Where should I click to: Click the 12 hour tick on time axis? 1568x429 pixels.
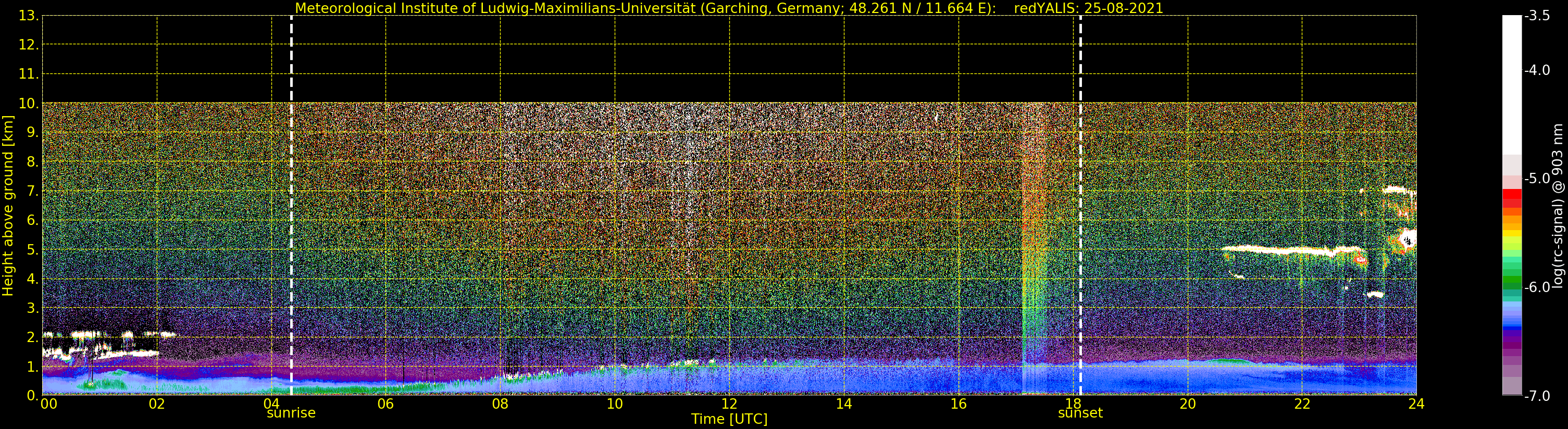[729, 403]
